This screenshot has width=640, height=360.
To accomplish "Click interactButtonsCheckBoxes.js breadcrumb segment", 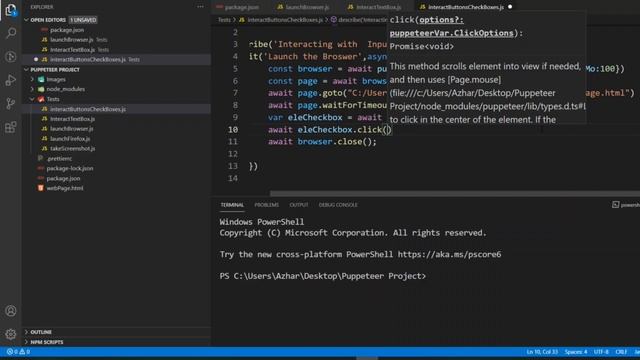I will (x=285, y=20).
